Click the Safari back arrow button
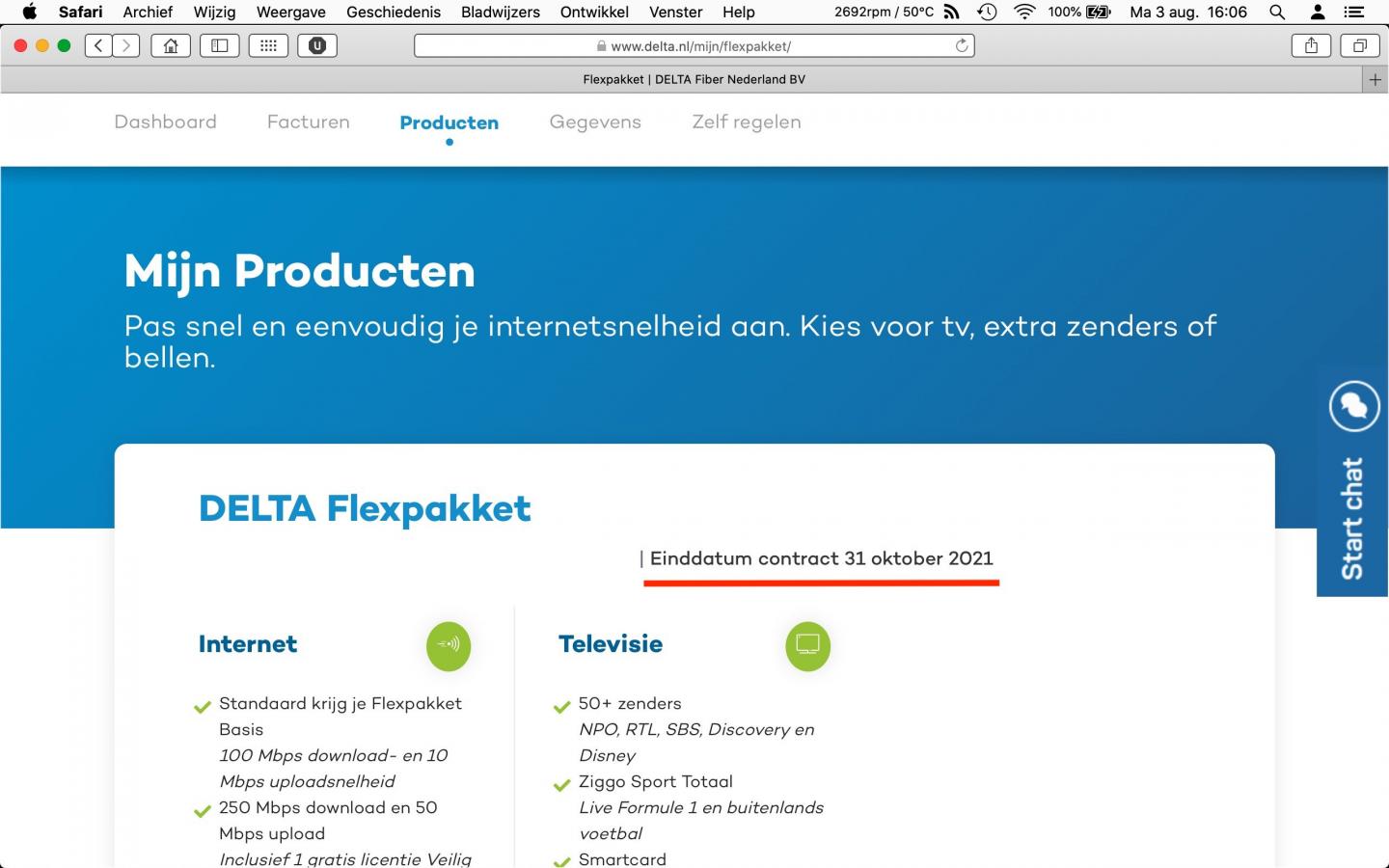Image resolution: width=1389 pixels, height=868 pixels. click(x=98, y=45)
